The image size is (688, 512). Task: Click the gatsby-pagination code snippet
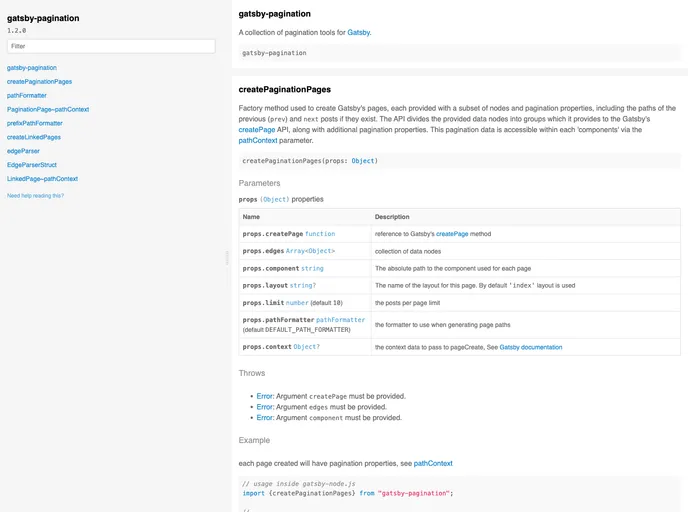[x=274, y=53]
